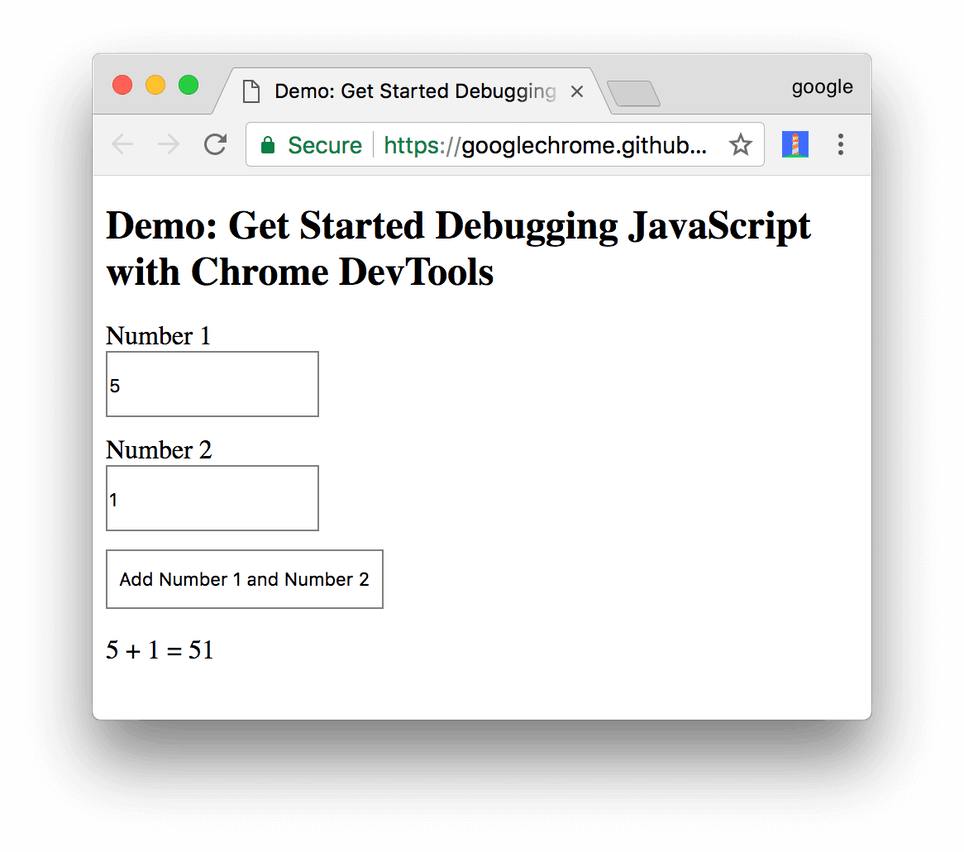Focus the address bar URL
Image resolution: width=964 pixels, height=852 pixels.
coord(545,146)
